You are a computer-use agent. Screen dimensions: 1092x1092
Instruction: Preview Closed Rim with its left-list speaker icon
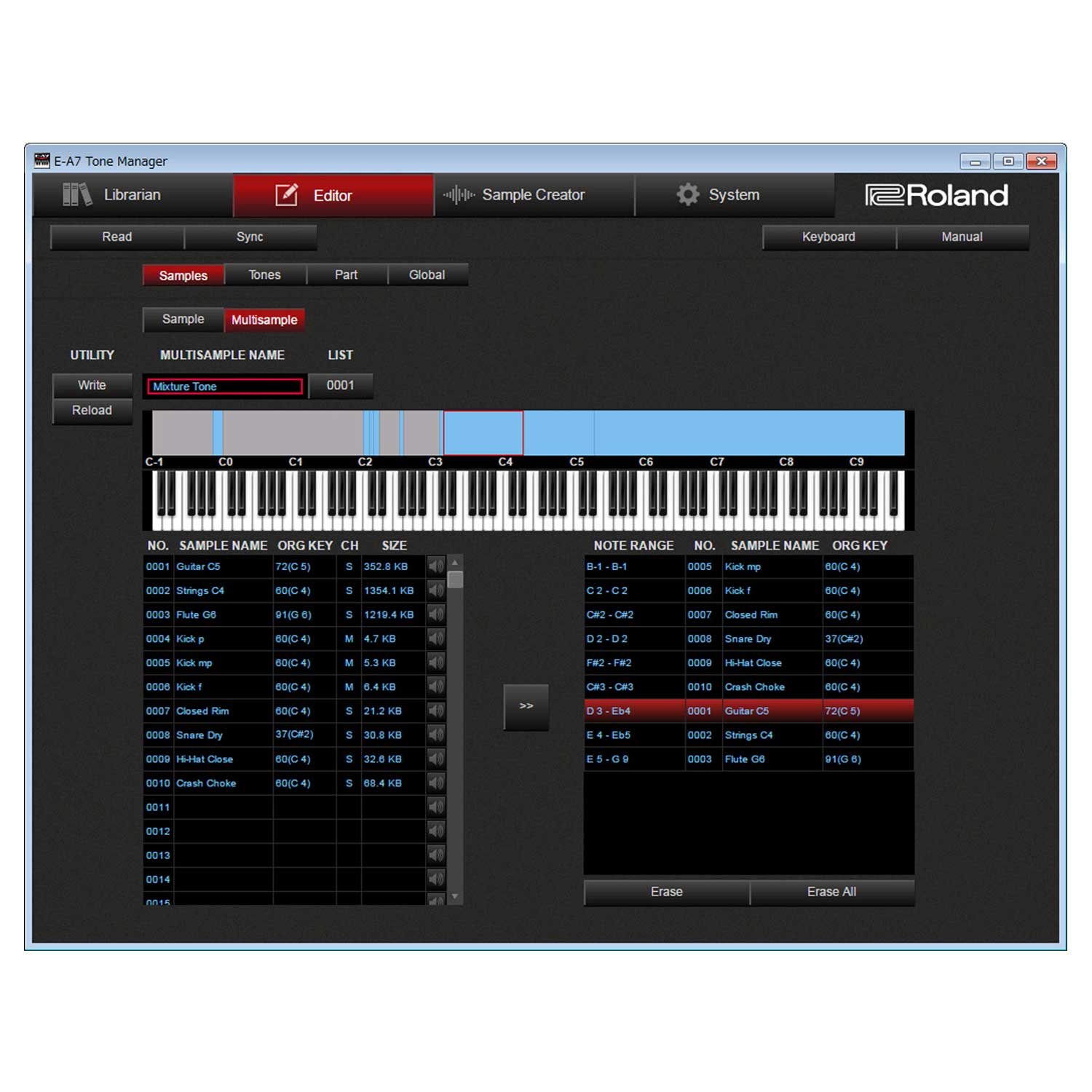pyautogui.click(x=435, y=711)
